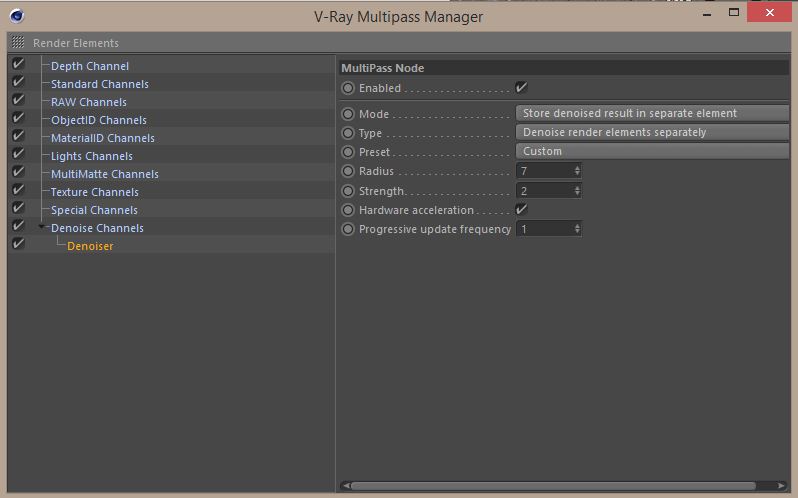Image resolution: width=798 pixels, height=498 pixels.
Task: Click the Preset animation dot
Action: coord(348,152)
